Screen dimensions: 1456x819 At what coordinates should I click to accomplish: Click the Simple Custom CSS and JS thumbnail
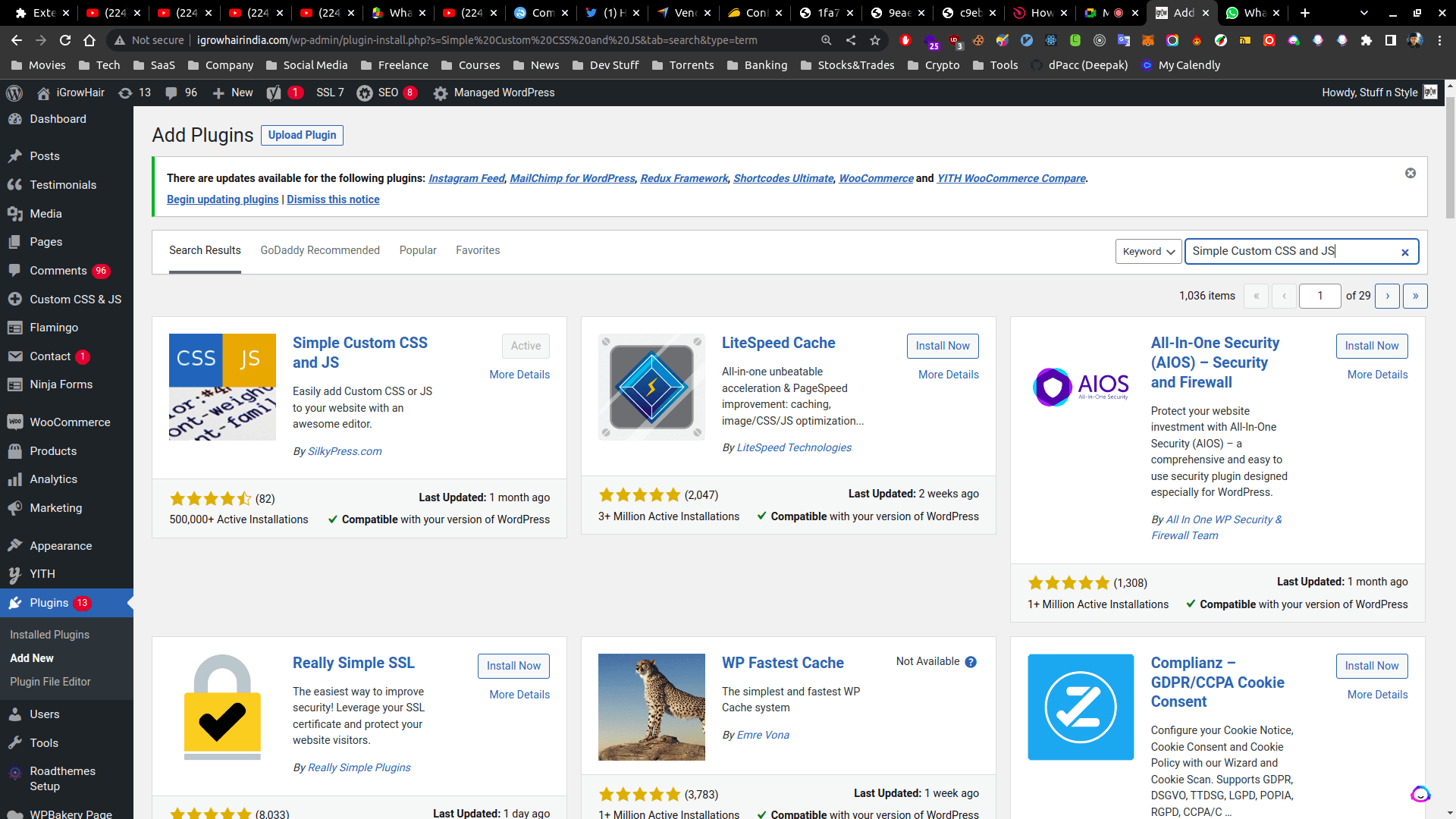coord(222,387)
